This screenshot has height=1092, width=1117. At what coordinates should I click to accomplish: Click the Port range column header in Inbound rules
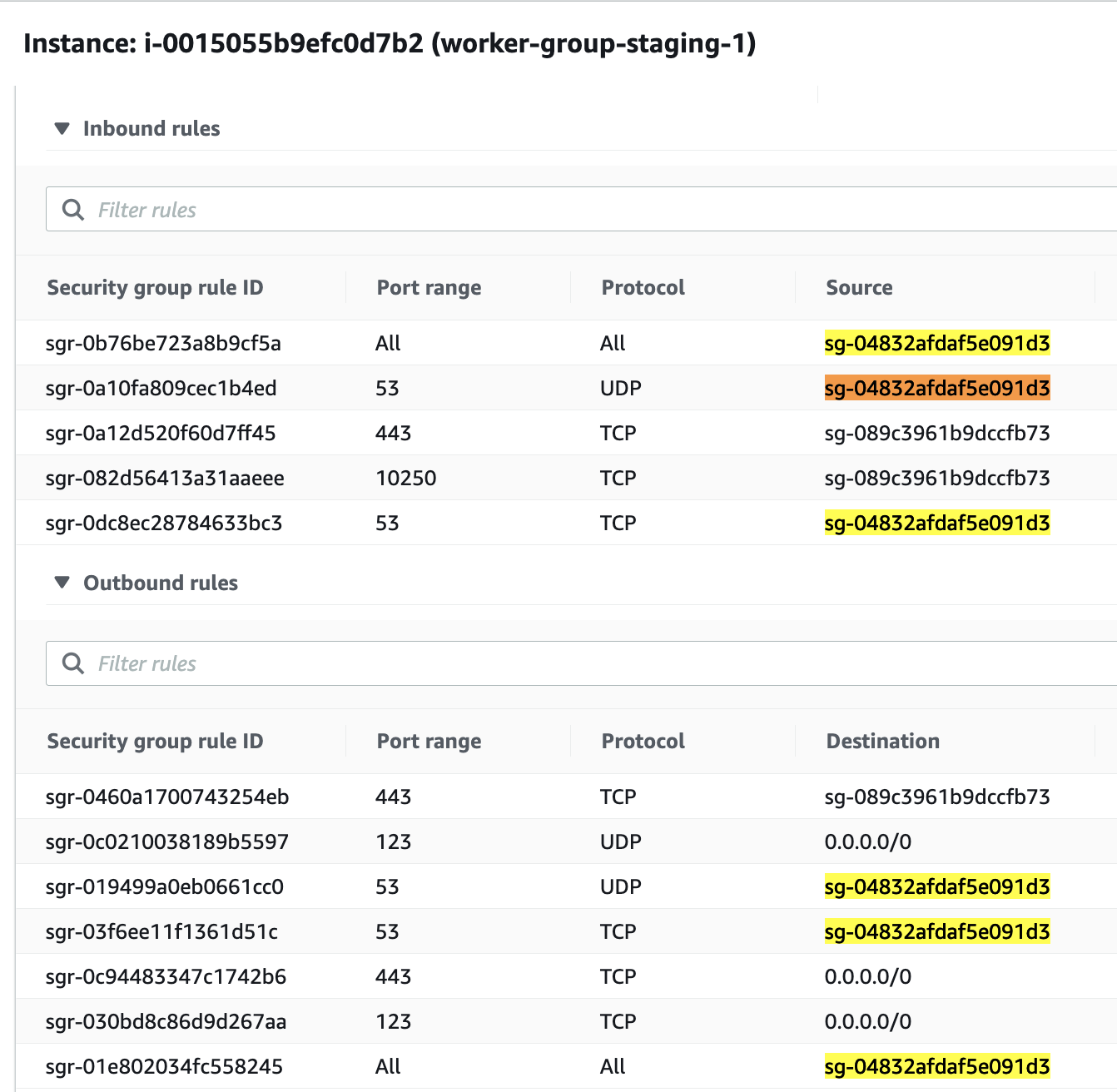point(429,287)
